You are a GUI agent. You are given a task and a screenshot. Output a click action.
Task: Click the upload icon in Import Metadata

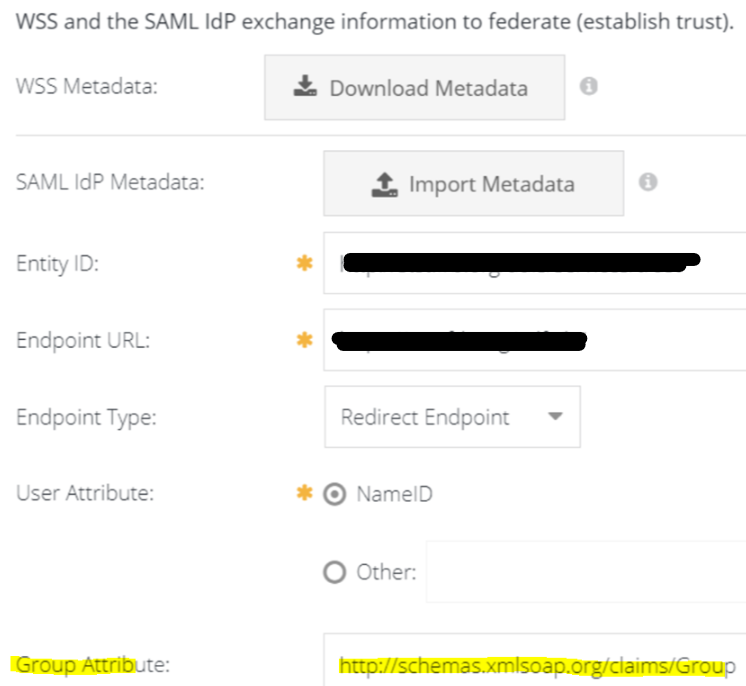tap(384, 184)
